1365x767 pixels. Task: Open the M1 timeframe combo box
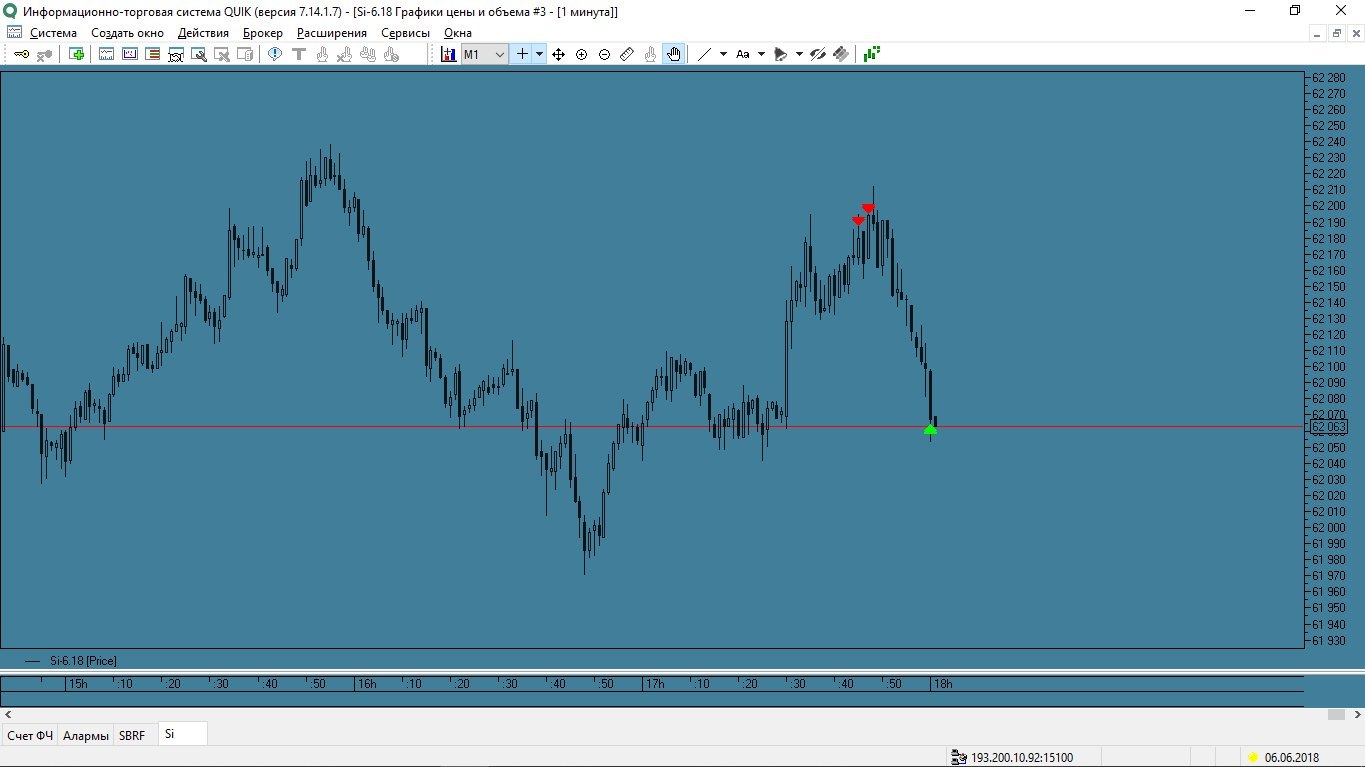(x=485, y=54)
